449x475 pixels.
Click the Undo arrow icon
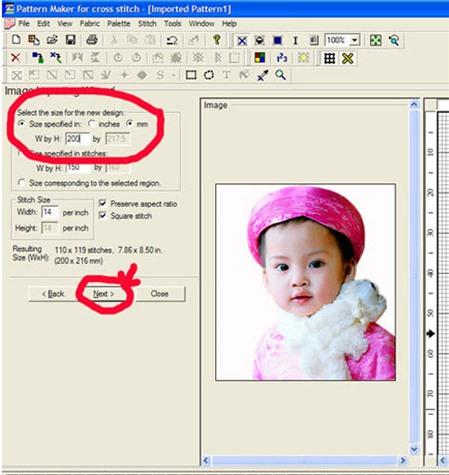click(x=172, y=40)
